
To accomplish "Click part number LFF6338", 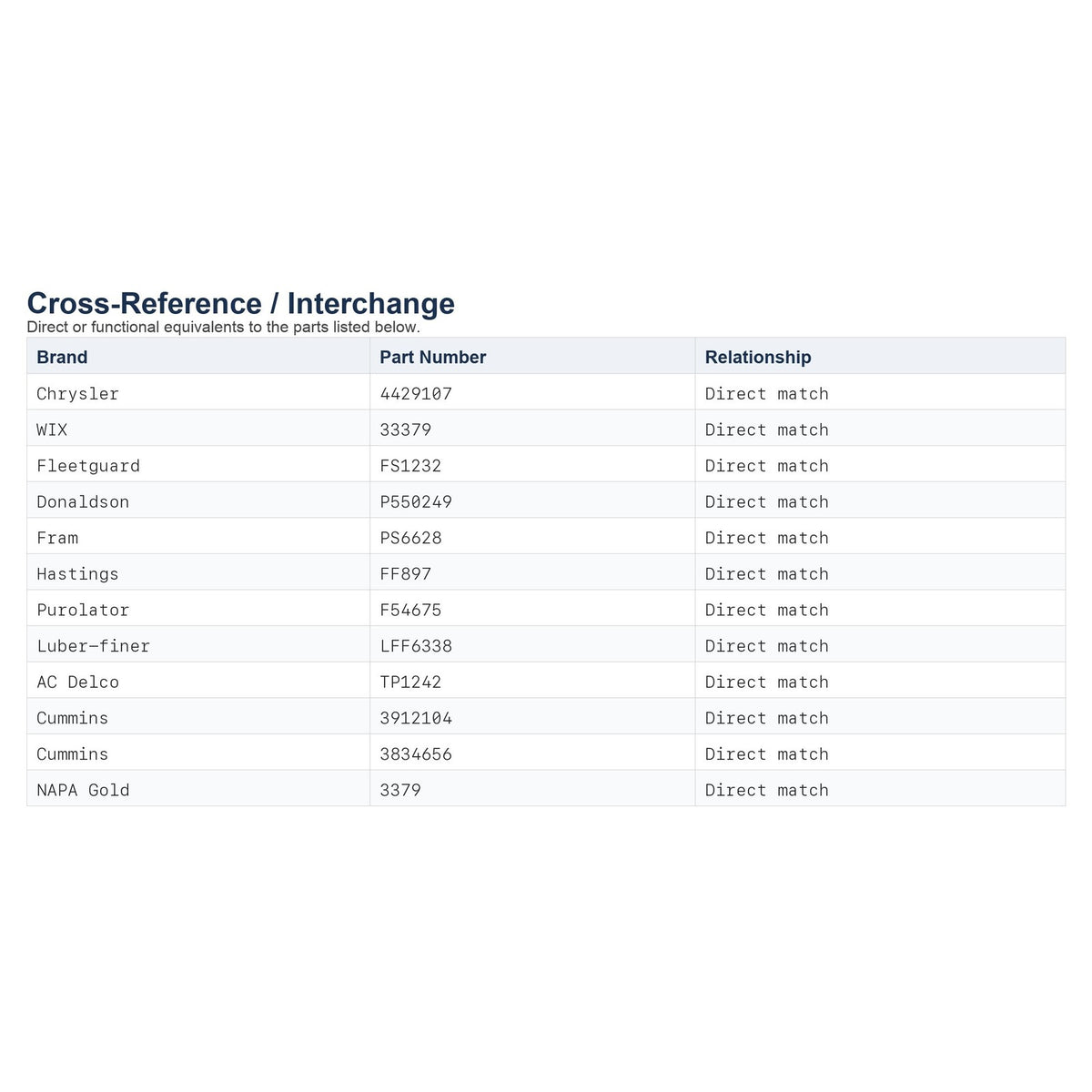I will (416, 646).
